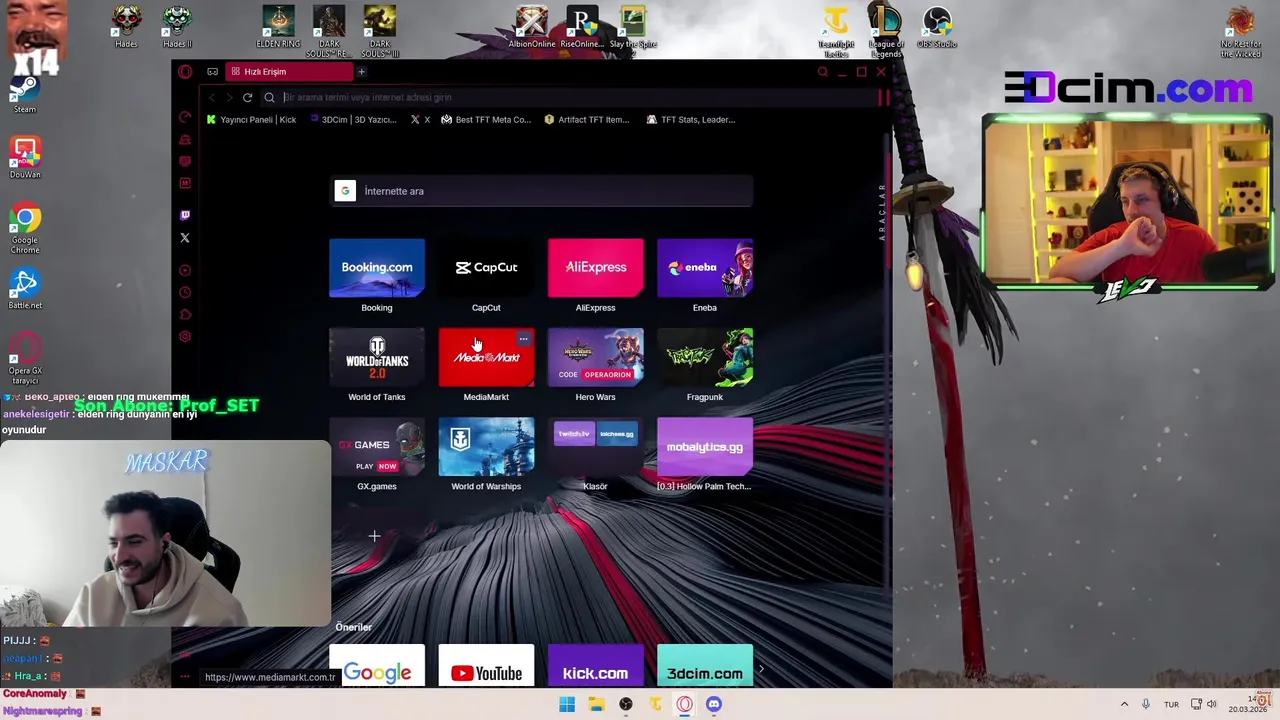Screen dimensions: 1280x720
Task: Open 3DCim 3D Yazıcı bookmark
Action: pos(353,120)
